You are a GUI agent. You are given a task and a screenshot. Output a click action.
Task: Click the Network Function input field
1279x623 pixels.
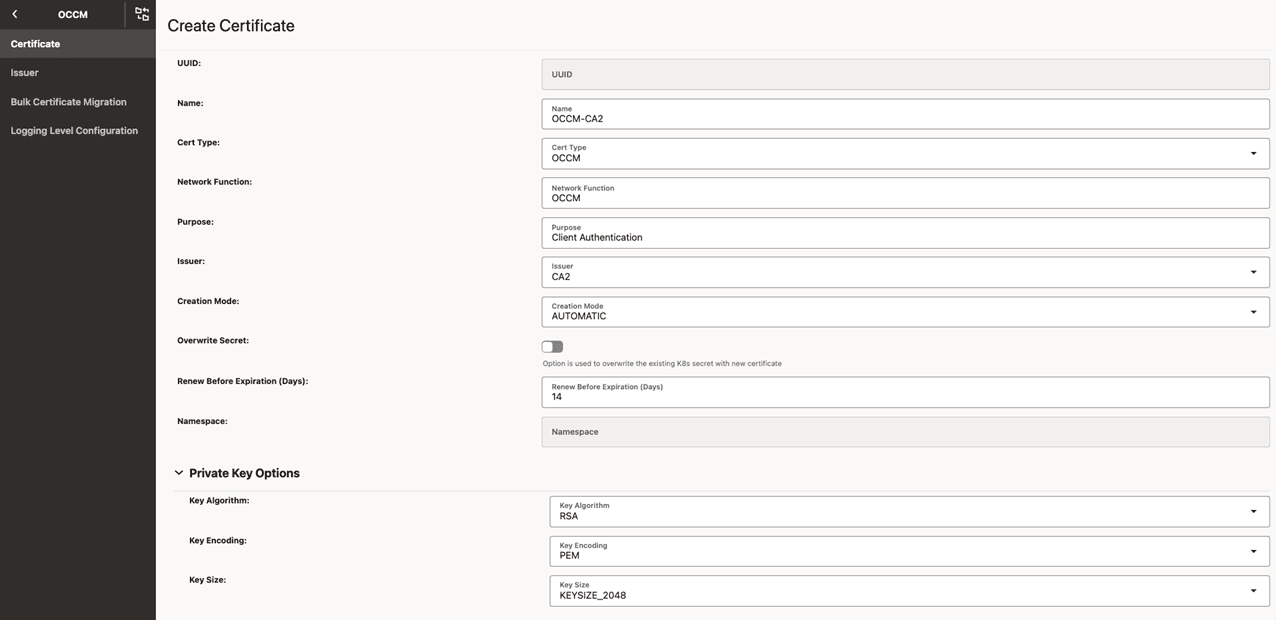point(904,193)
